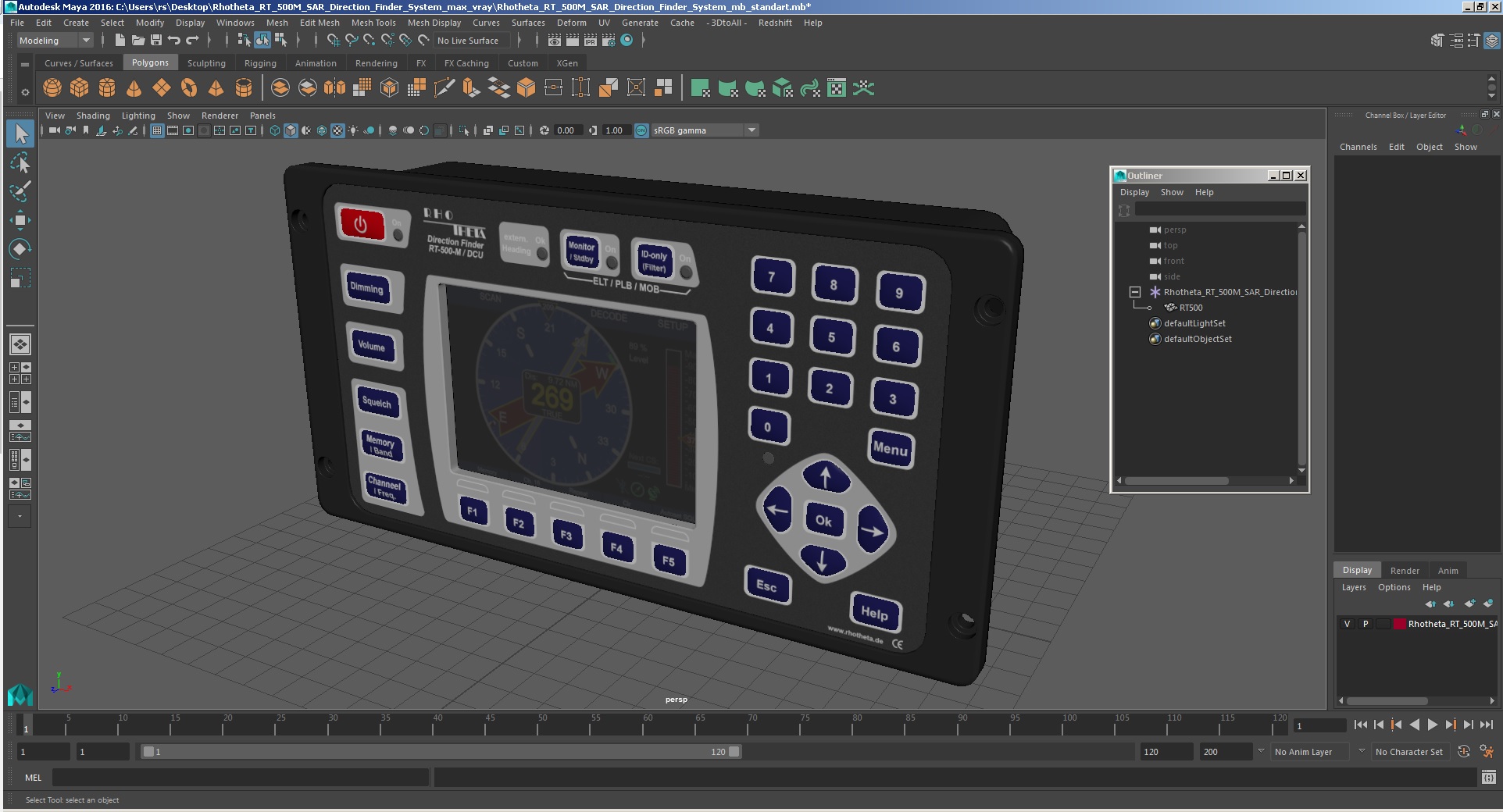Choose the Scale tool in toolbox
Viewport: 1503px width, 812px height.
tap(20, 278)
